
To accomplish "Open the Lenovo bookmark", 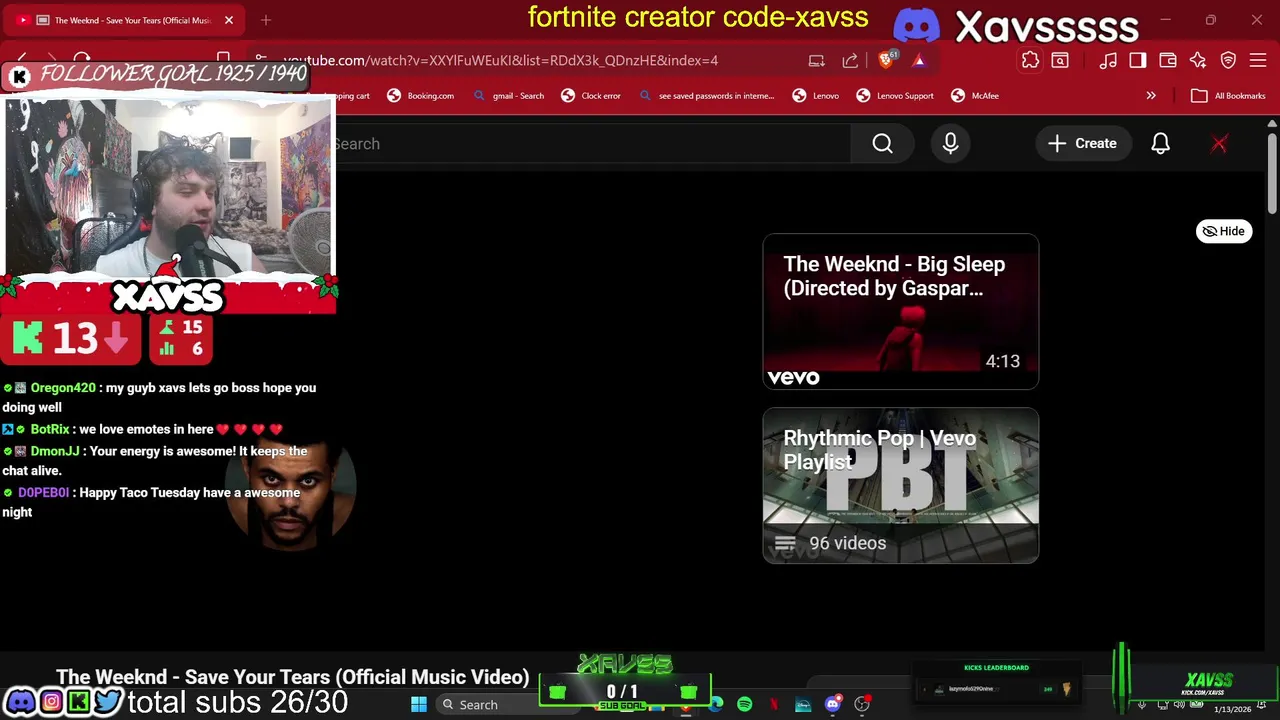I will (816, 96).
